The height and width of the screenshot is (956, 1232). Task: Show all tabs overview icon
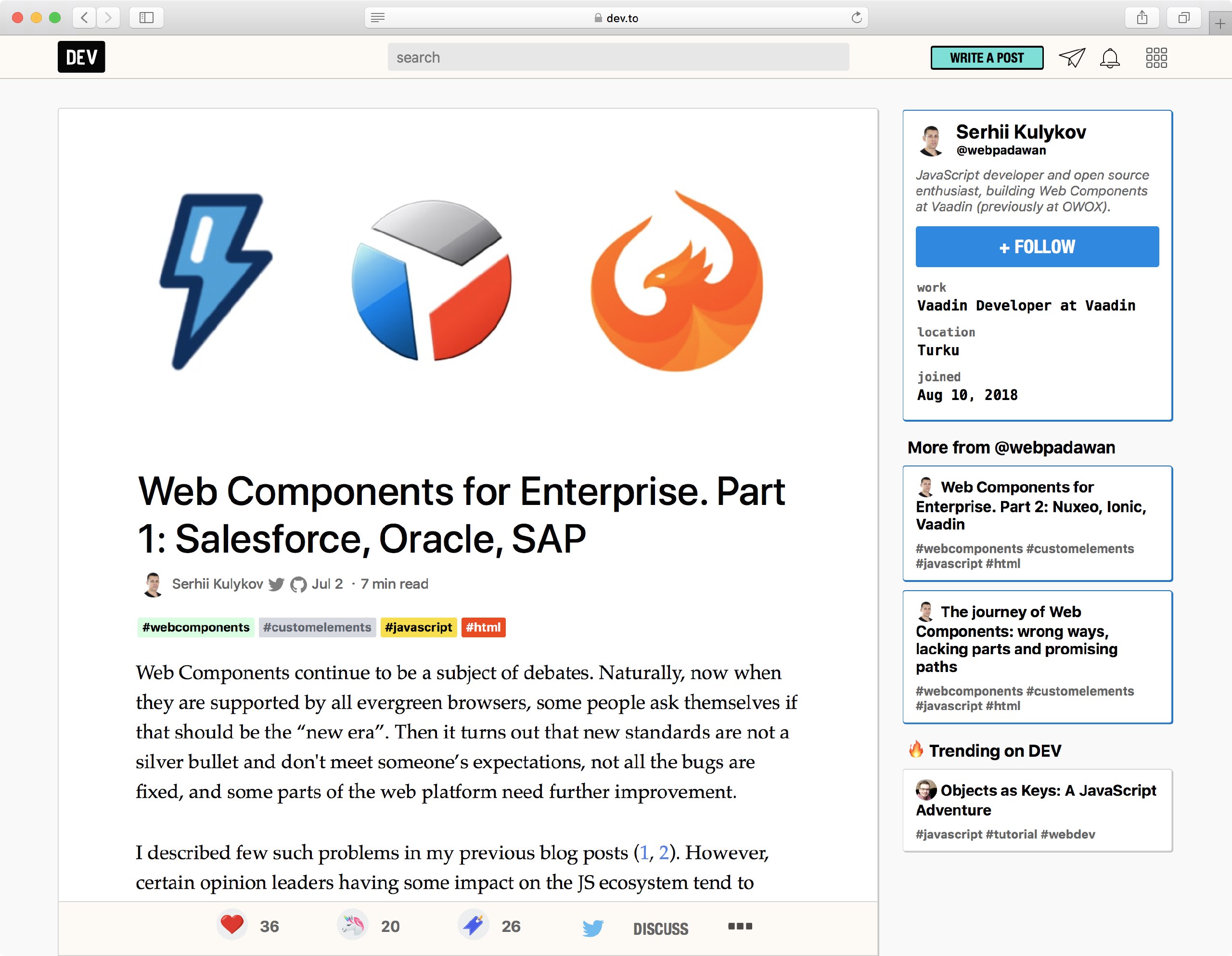point(1184,17)
